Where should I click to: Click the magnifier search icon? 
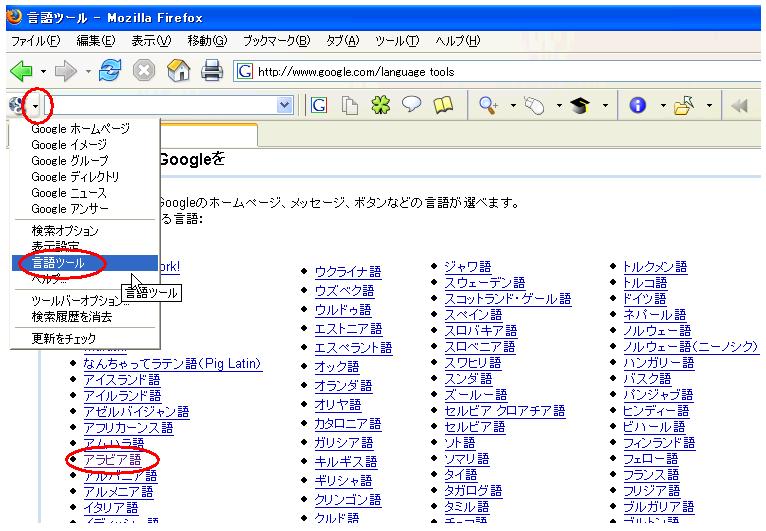[x=488, y=105]
